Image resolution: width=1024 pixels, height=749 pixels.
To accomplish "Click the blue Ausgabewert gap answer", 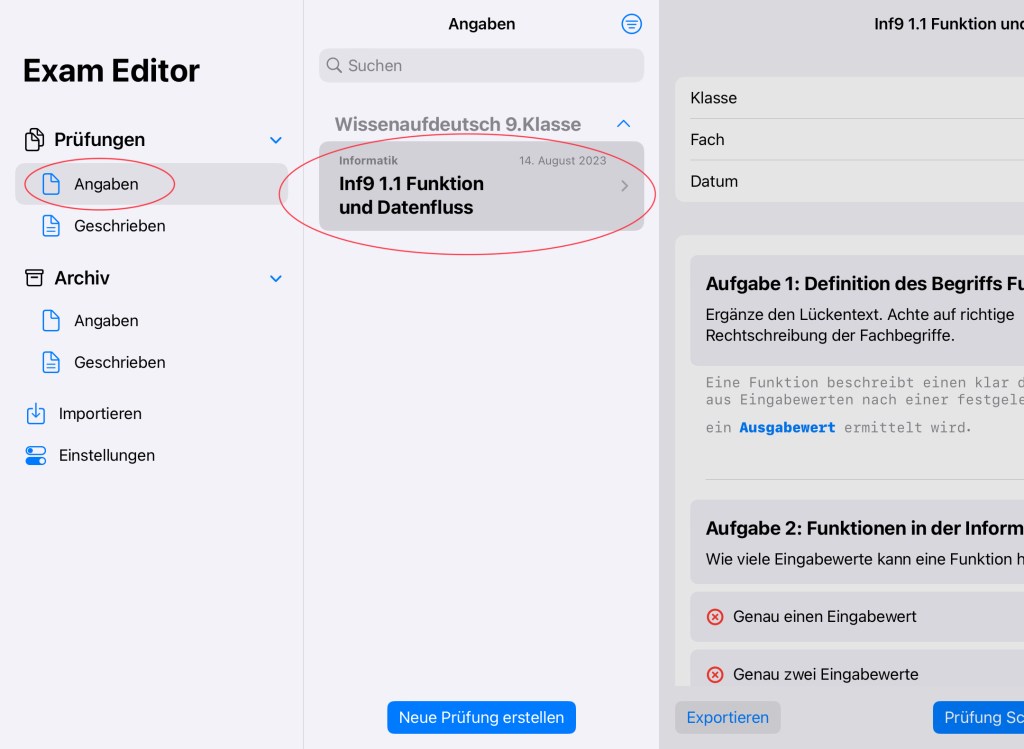I will pyautogui.click(x=787, y=427).
